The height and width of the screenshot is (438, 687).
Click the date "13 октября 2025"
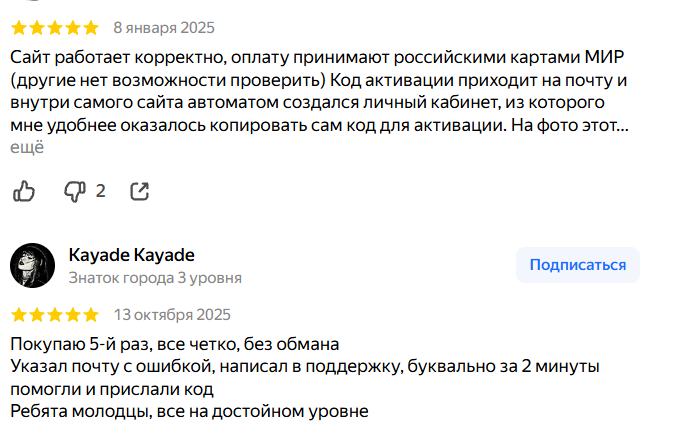pos(172,315)
